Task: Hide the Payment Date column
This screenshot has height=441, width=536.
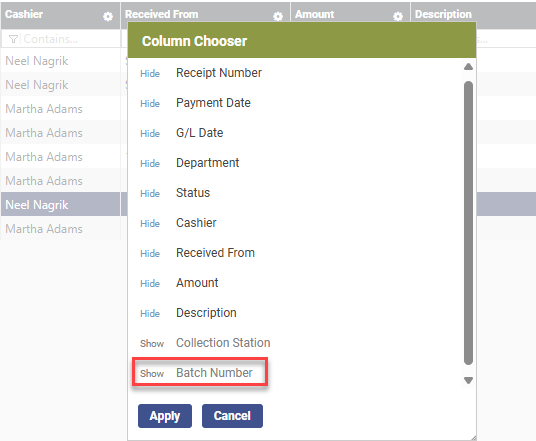Action: [150, 104]
